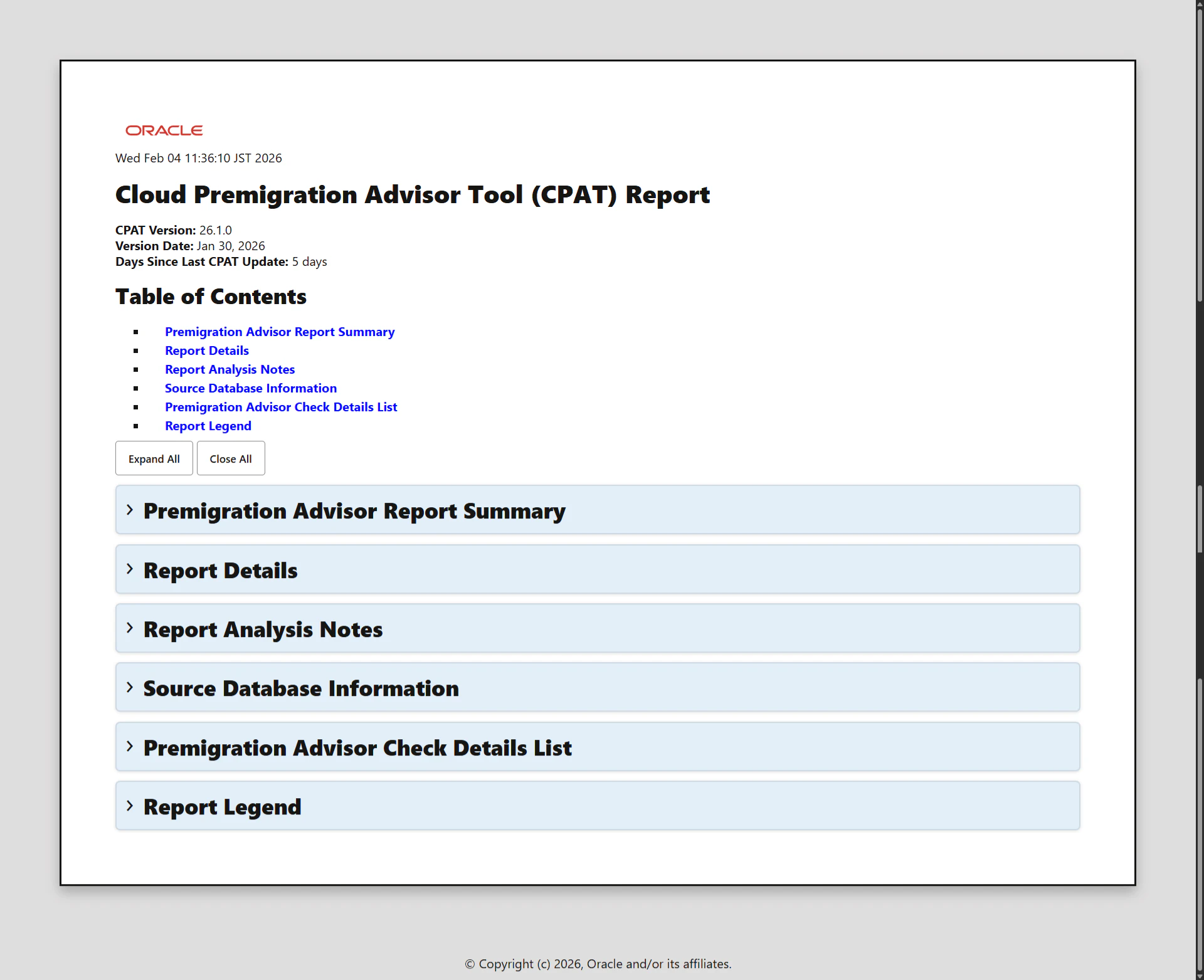Image resolution: width=1204 pixels, height=980 pixels.
Task: Expand the Report Analysis Notes section
Action: coord(598,628)
